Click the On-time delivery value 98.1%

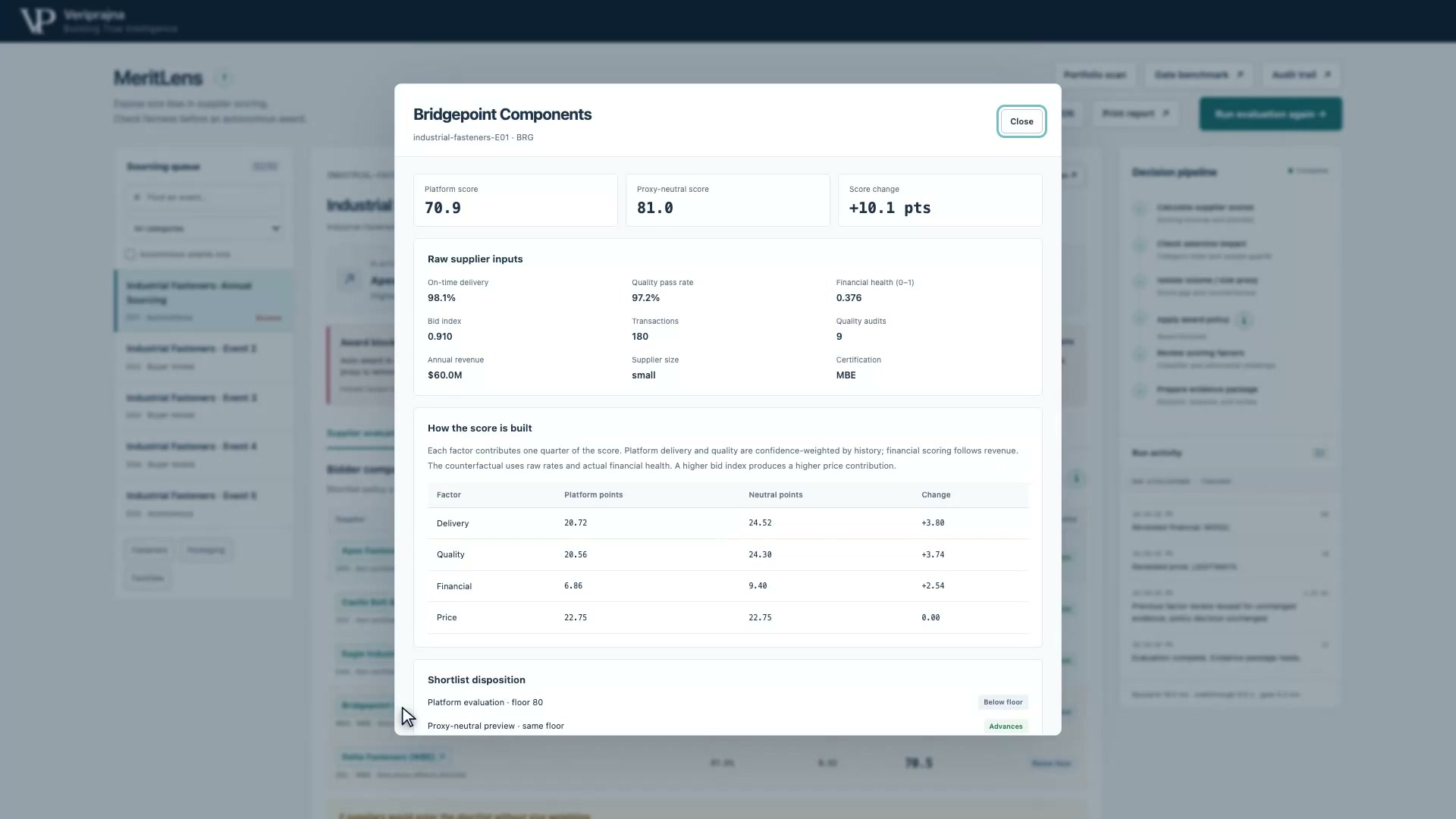point(441,298)
